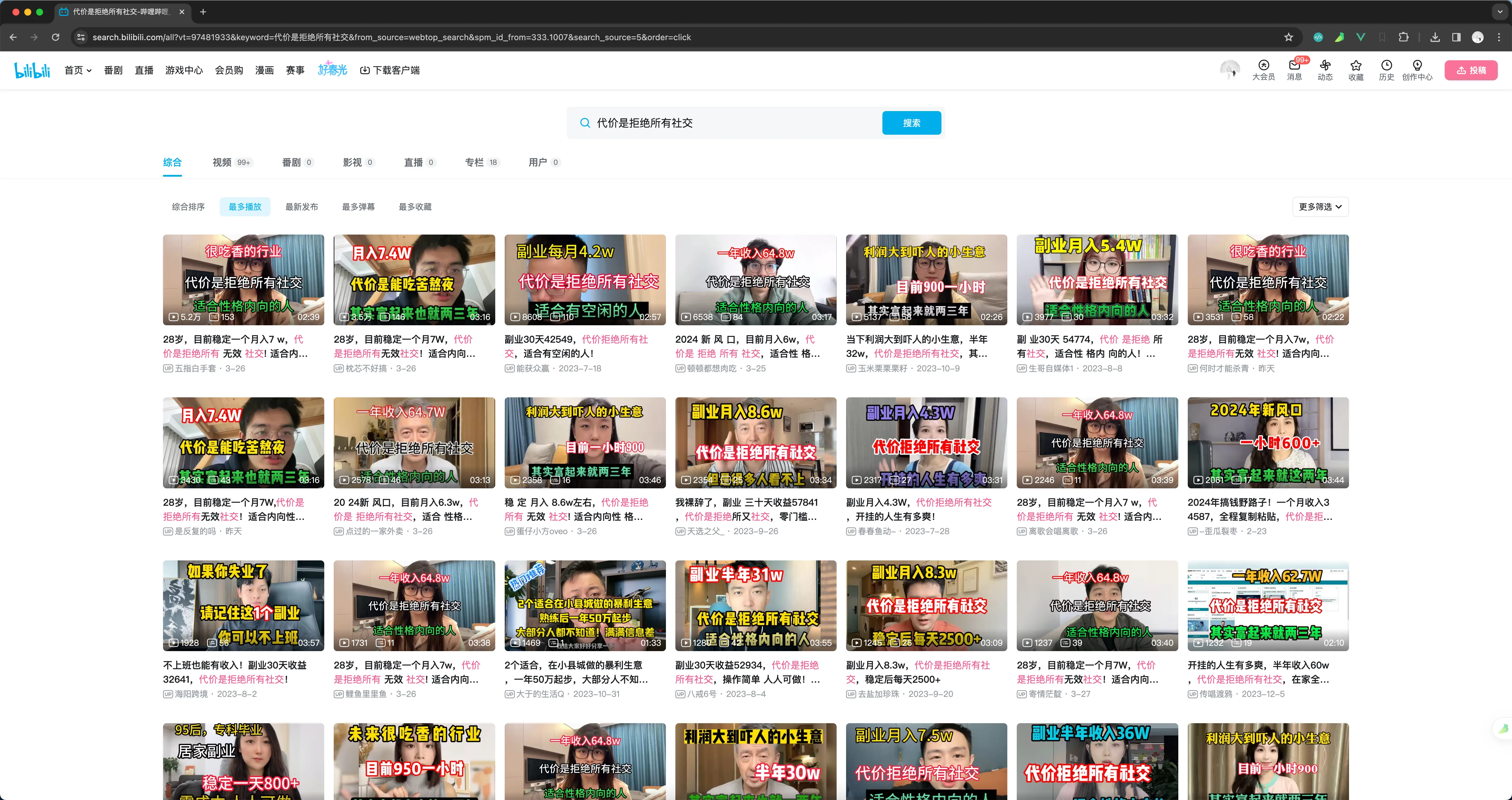Open 消息 messages icon with 99+ badge
This screenshot has height=800, width=1512.
pyautogui.click(x=1294, y=70)
